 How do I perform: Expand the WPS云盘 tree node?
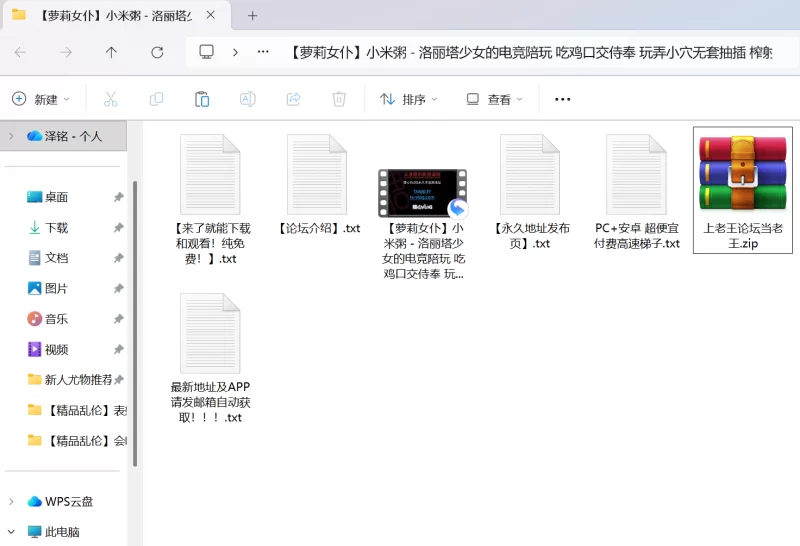coord(11,501)
